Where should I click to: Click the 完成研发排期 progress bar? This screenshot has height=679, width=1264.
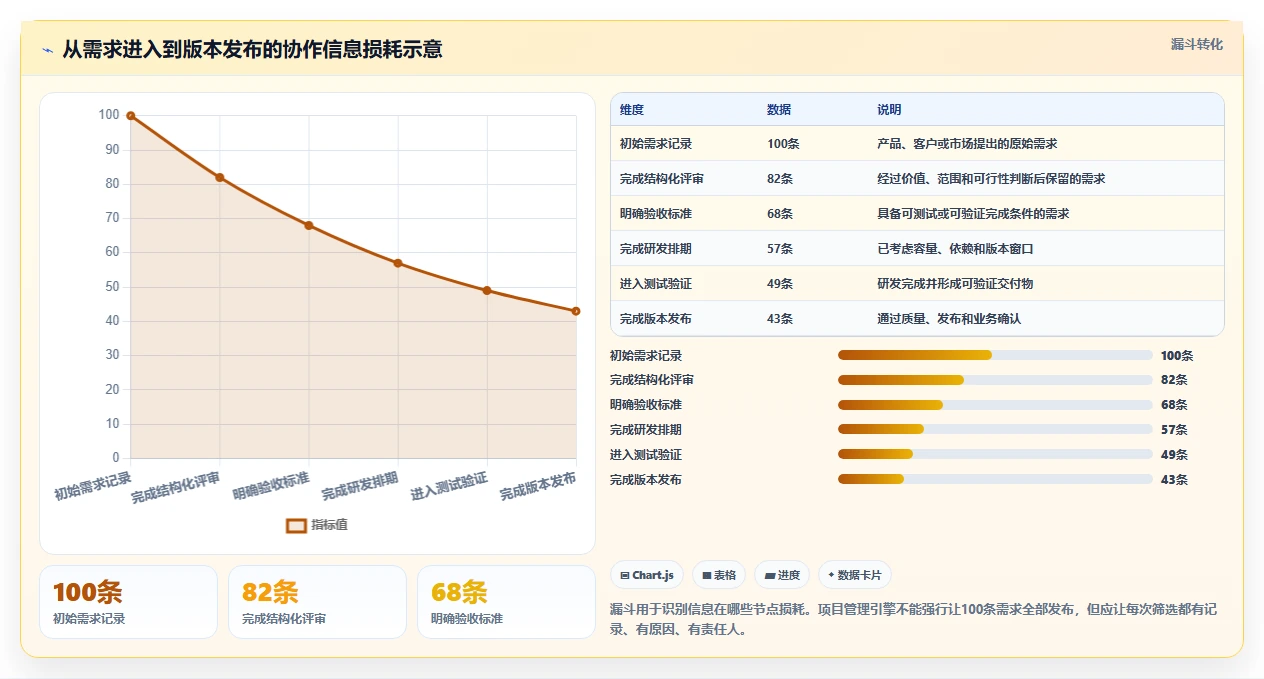995,430
